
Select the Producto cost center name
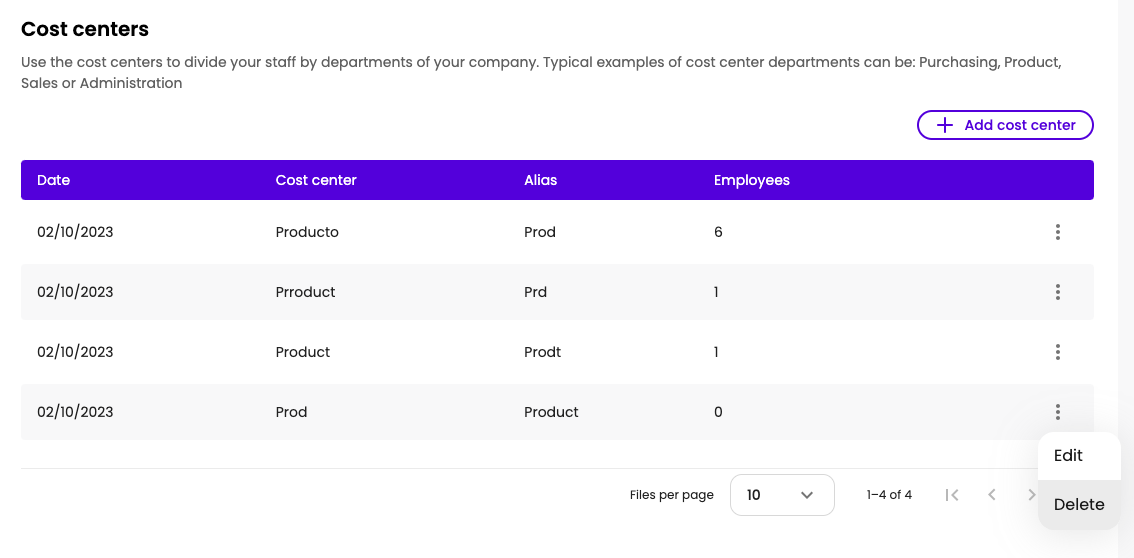[307, 232]
